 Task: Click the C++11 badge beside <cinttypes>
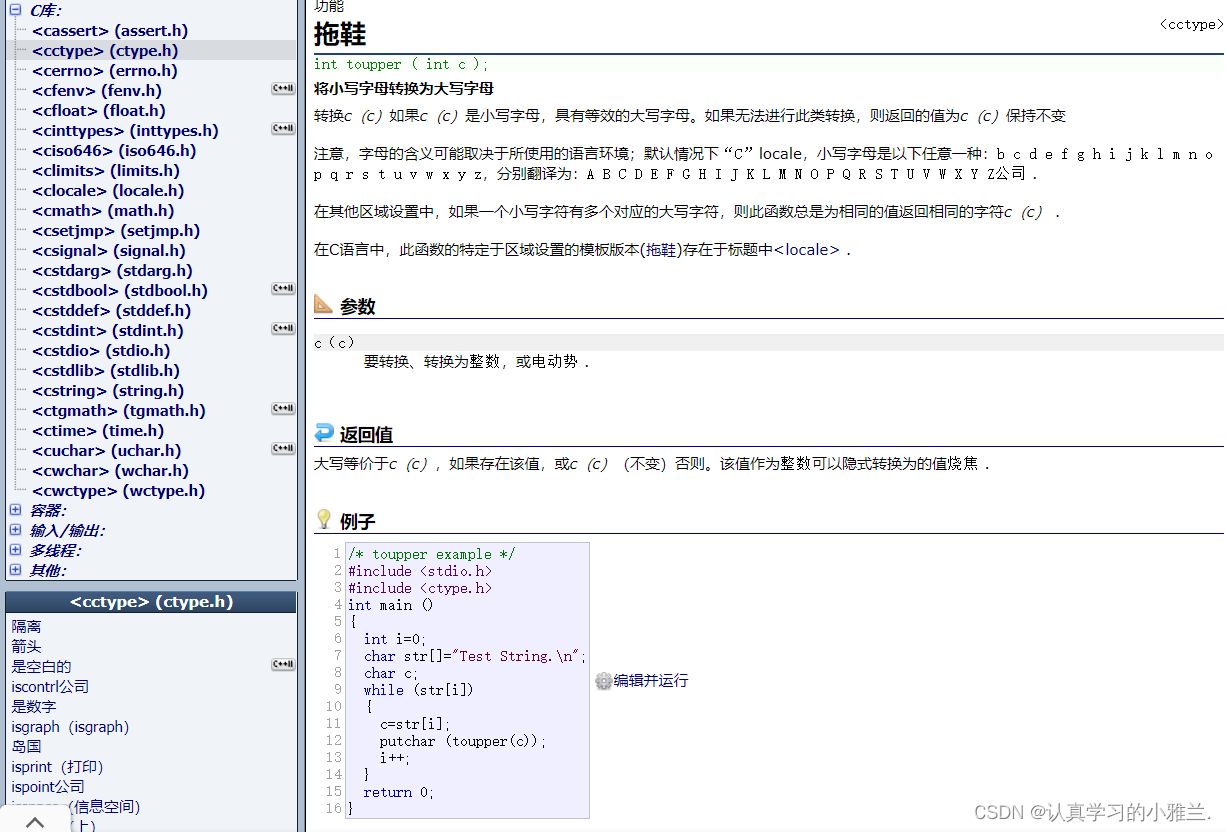(x=283, y=129)
